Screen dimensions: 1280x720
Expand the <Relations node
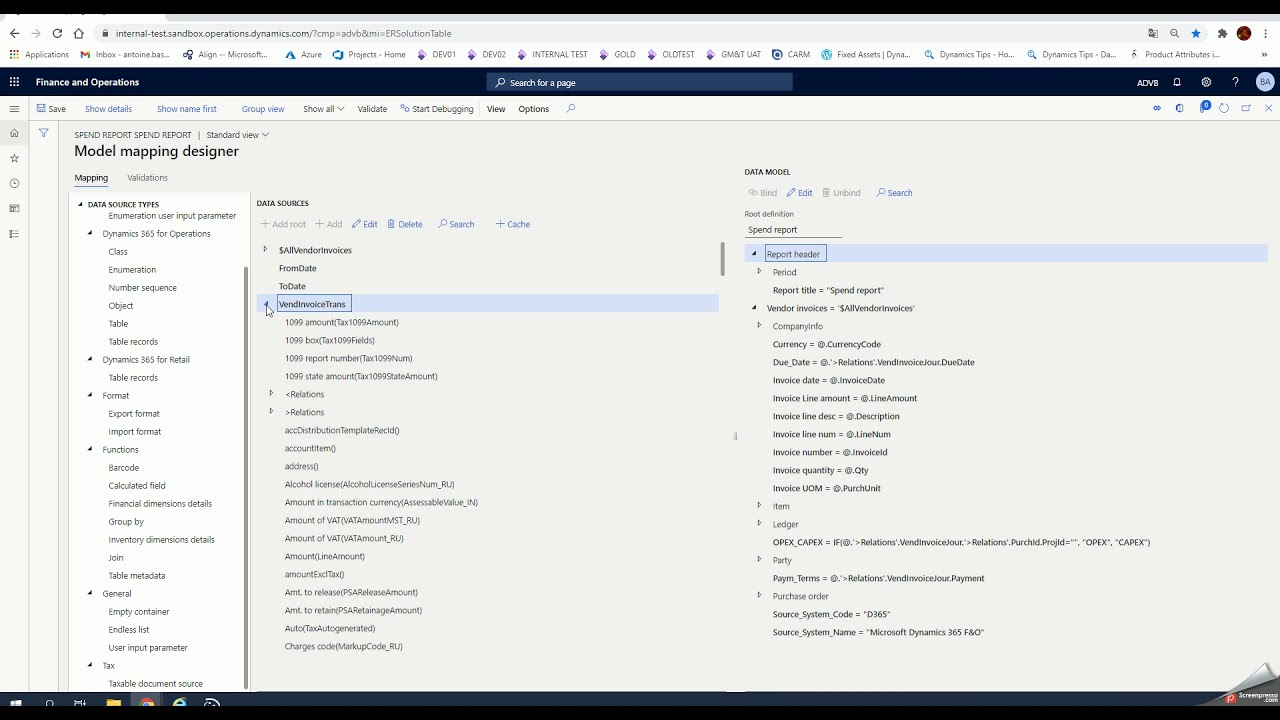coord(271,393)
